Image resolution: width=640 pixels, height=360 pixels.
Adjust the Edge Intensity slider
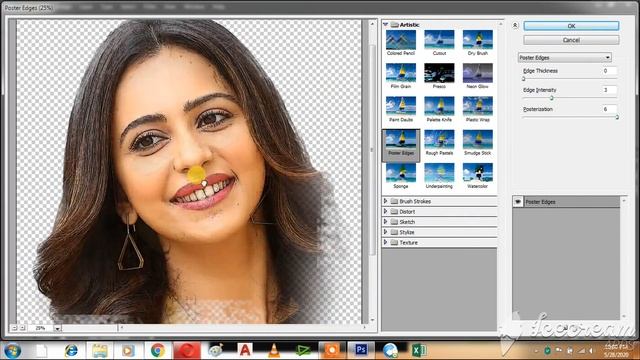click(x=551, y=98)
